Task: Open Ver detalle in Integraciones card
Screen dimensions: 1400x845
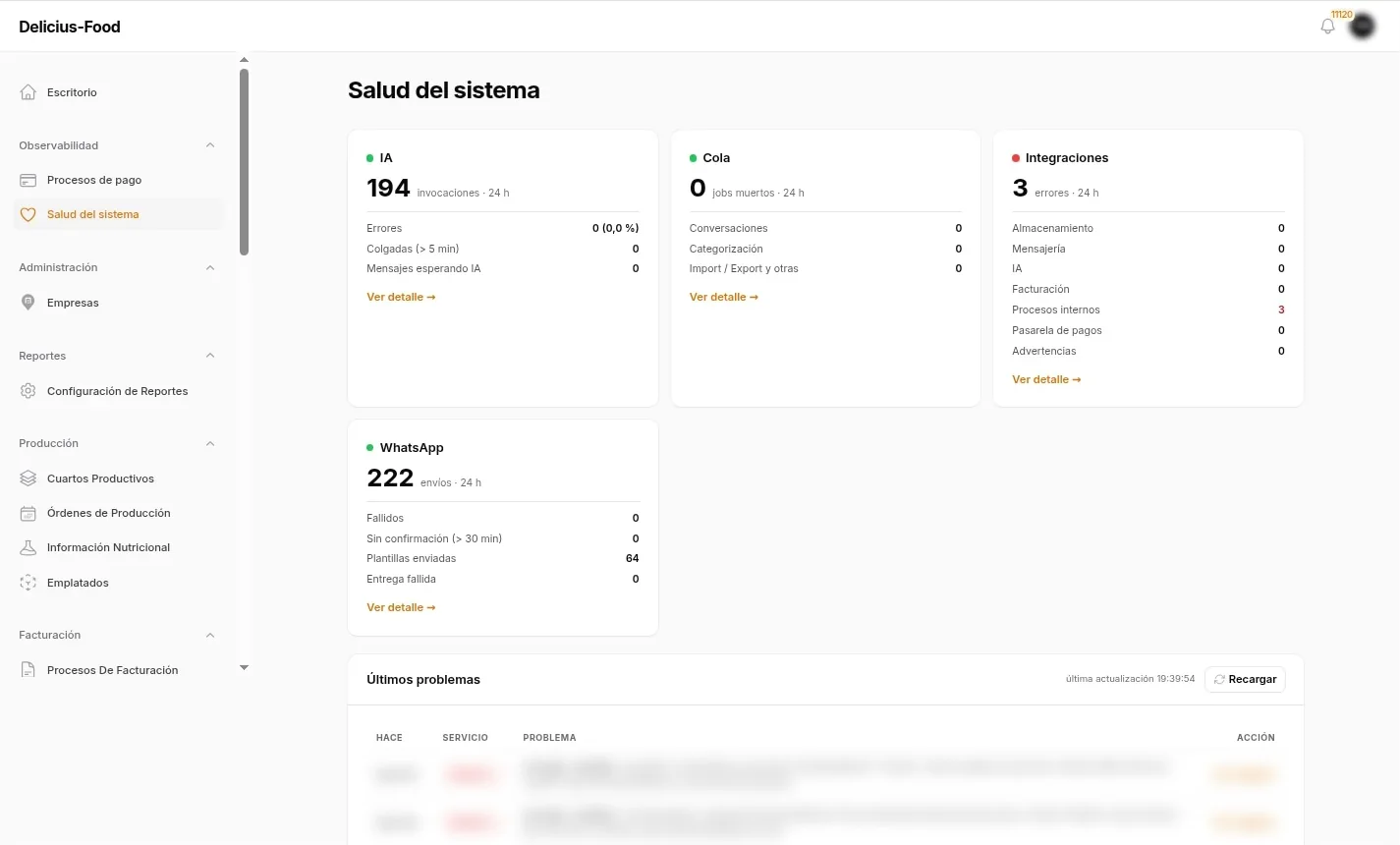Action: tap(1046, 379)
